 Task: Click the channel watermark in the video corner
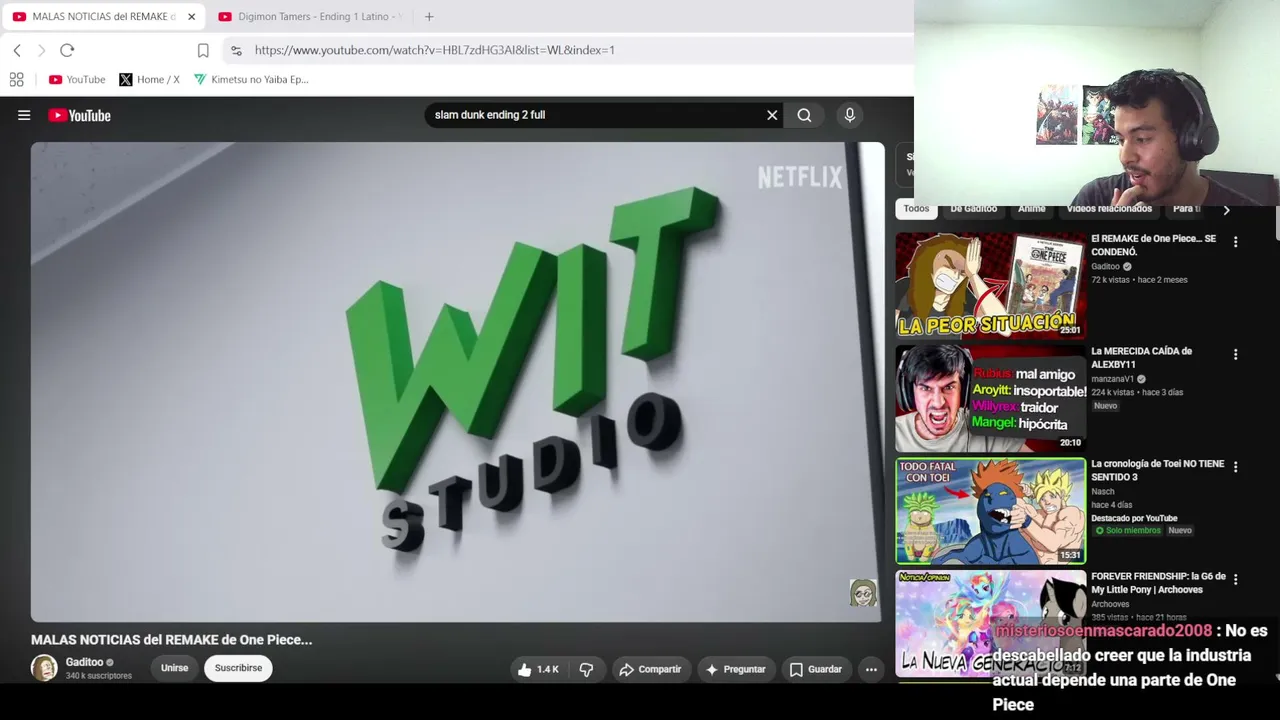863,593
